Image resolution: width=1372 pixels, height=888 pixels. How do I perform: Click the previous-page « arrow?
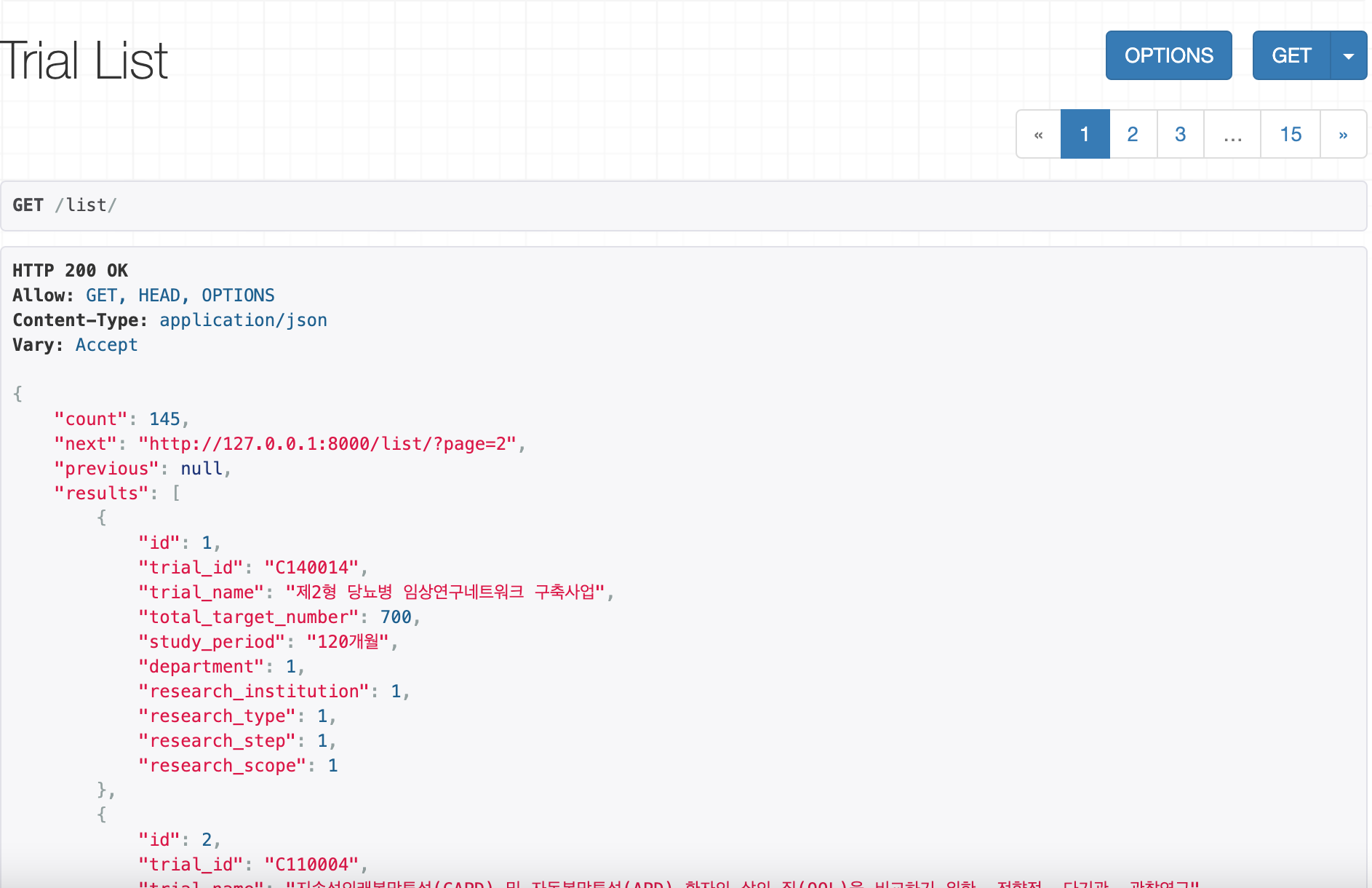[x=1038, y=134]
